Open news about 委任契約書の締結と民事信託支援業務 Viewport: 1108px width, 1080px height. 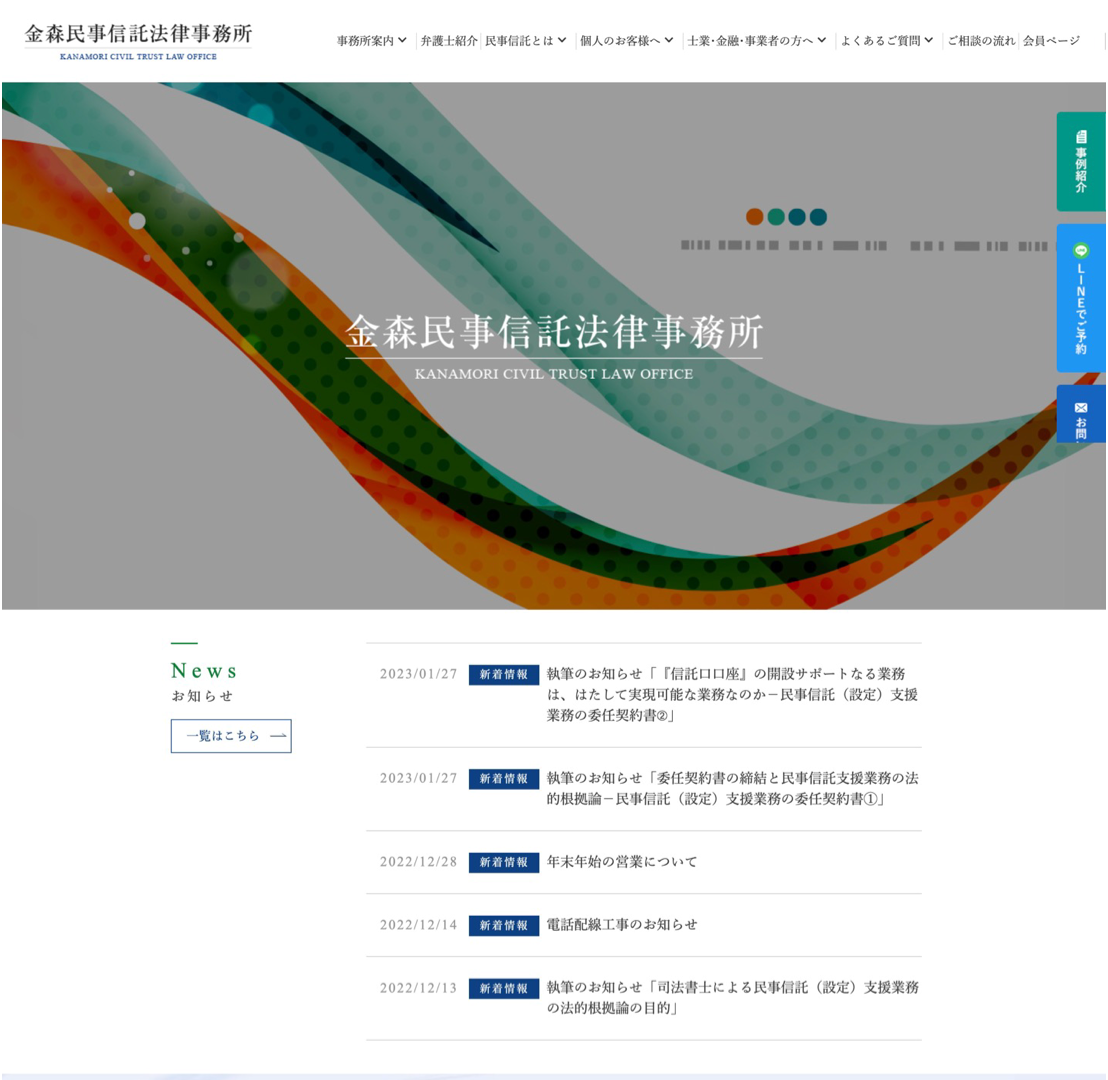[732, 788]
